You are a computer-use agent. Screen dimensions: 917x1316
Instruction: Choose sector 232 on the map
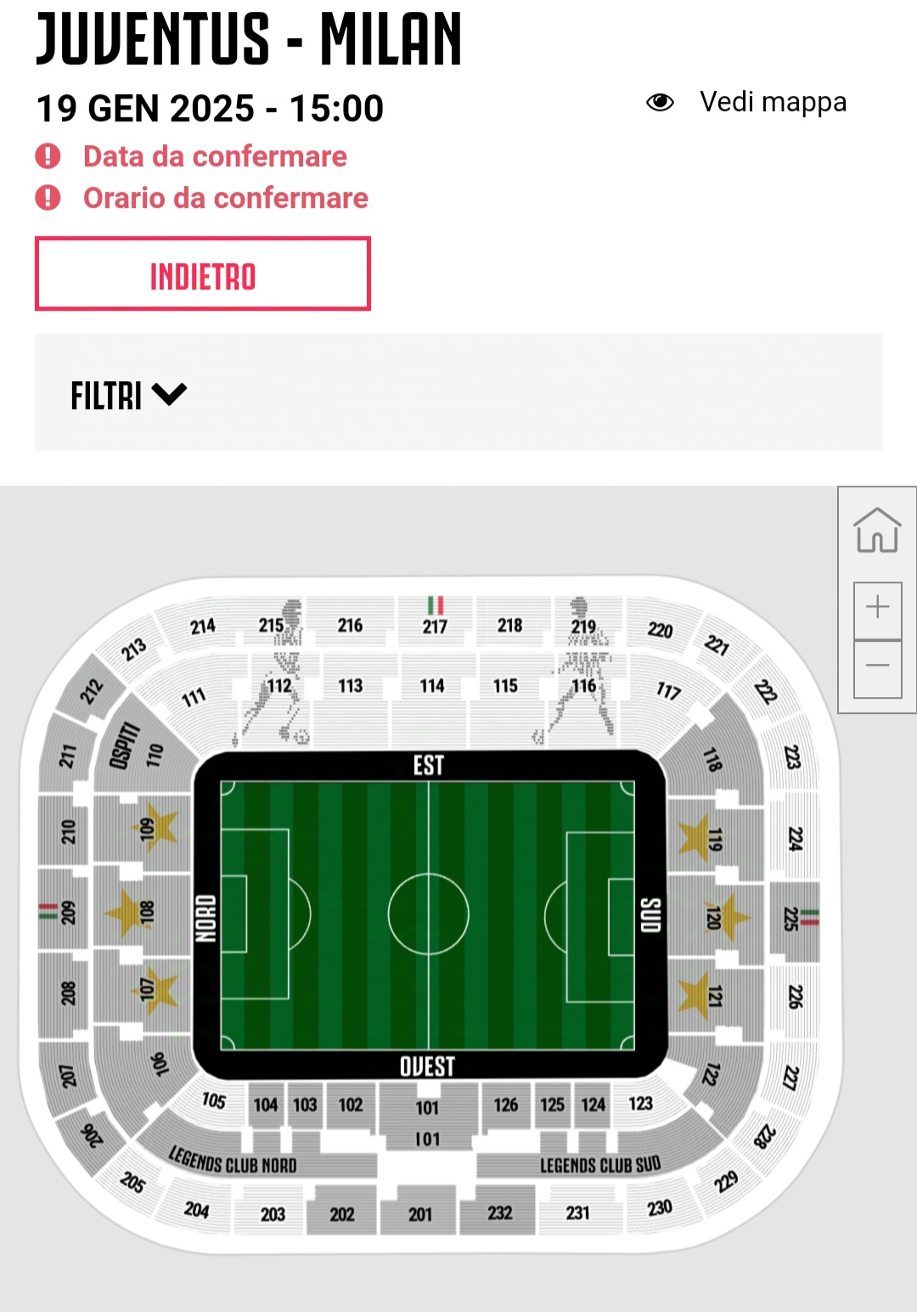499,1210
